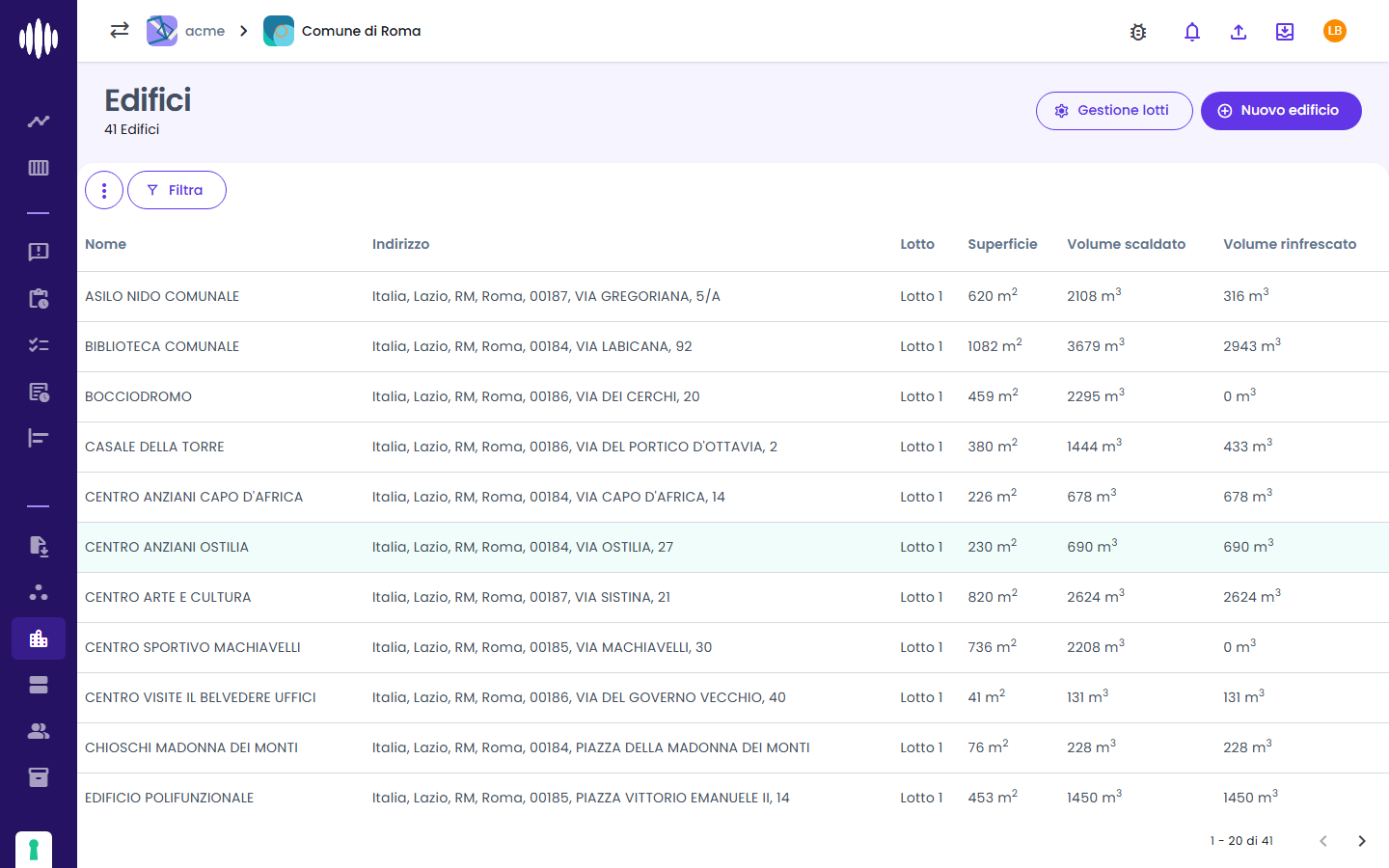Sort by the Indirizzo column header
The height and width of the screenshot is (868, 1389).
(401, 244)
